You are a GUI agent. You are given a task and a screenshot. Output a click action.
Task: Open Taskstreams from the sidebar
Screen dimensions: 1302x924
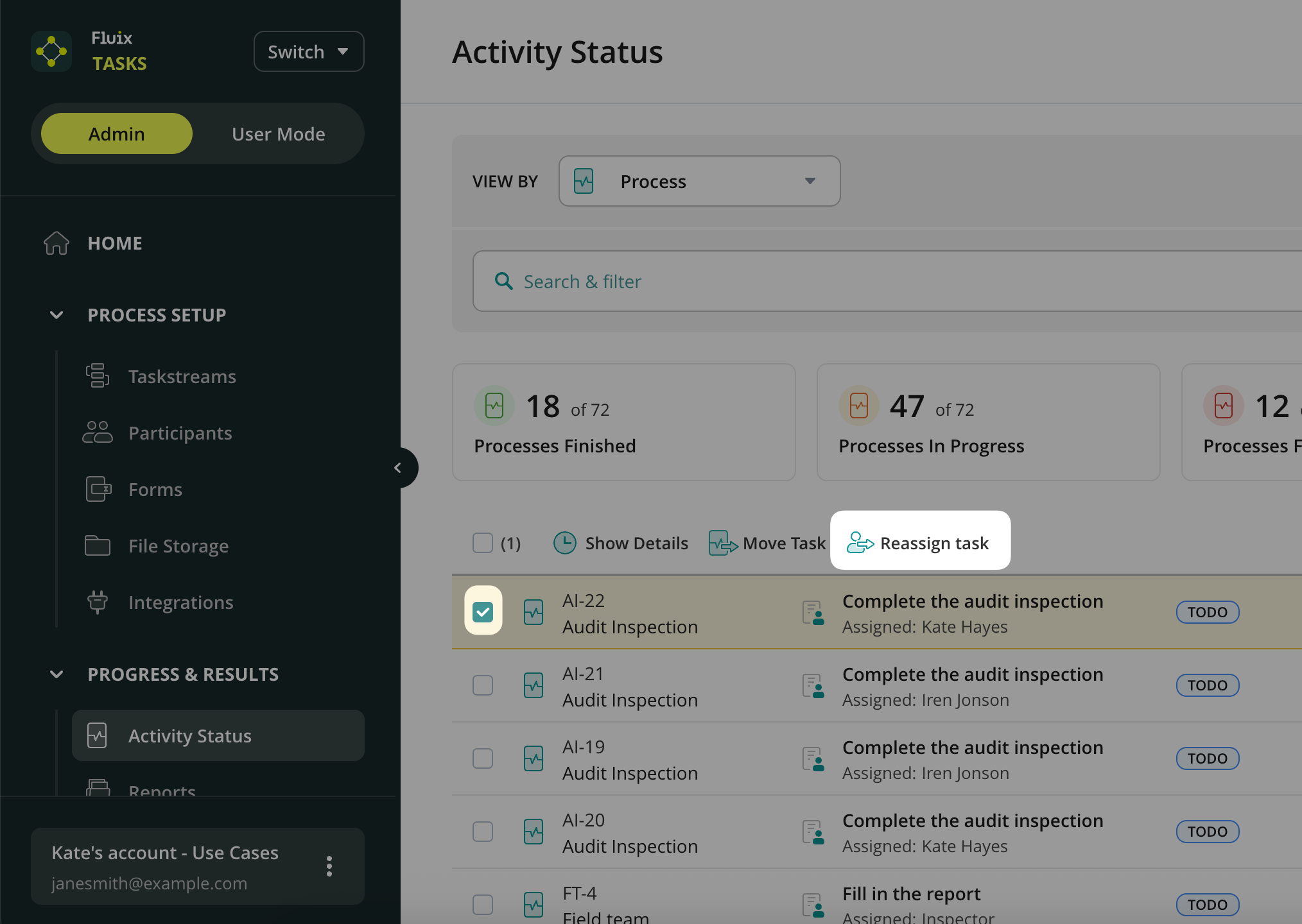[x=182, y=377]
